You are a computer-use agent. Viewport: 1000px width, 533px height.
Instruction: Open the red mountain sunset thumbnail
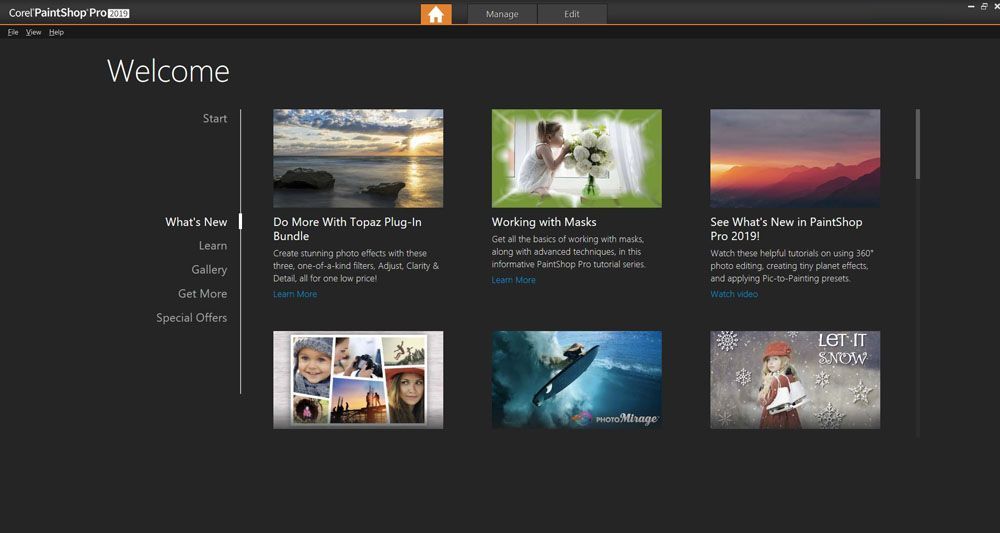tap(795, 158)
